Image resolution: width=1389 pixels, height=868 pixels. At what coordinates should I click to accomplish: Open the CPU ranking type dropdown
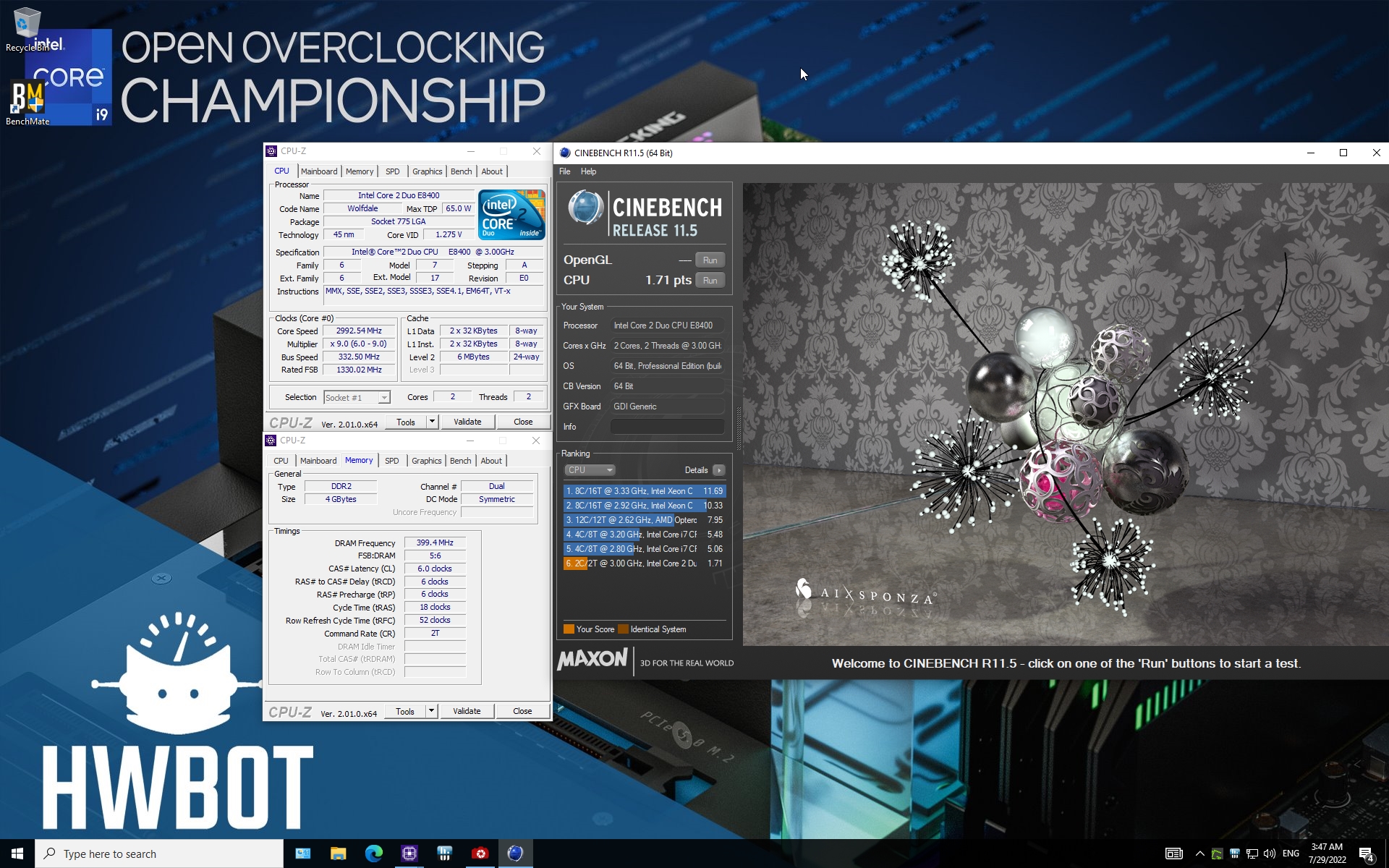coord(590,470)
